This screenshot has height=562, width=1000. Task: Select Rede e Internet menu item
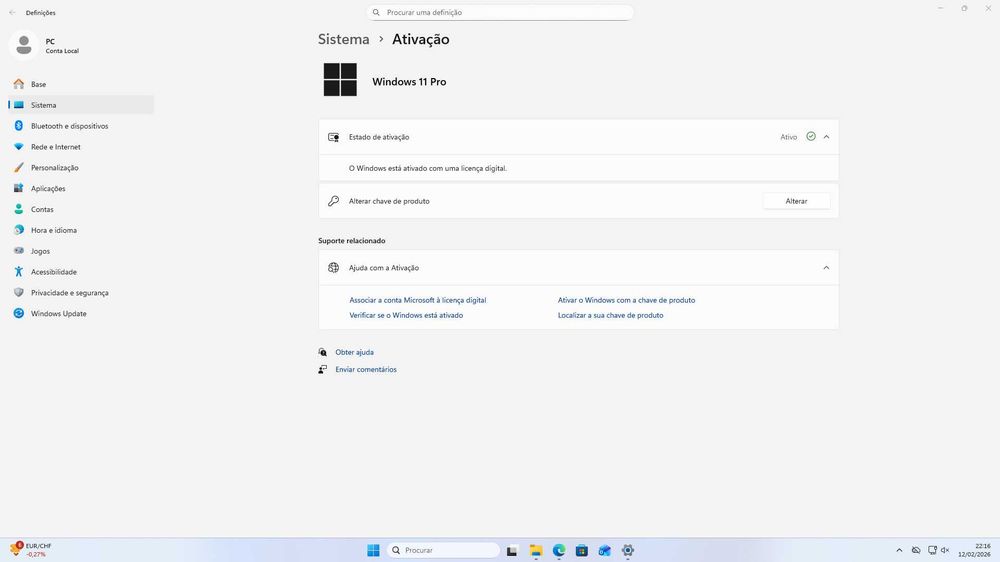81,147
